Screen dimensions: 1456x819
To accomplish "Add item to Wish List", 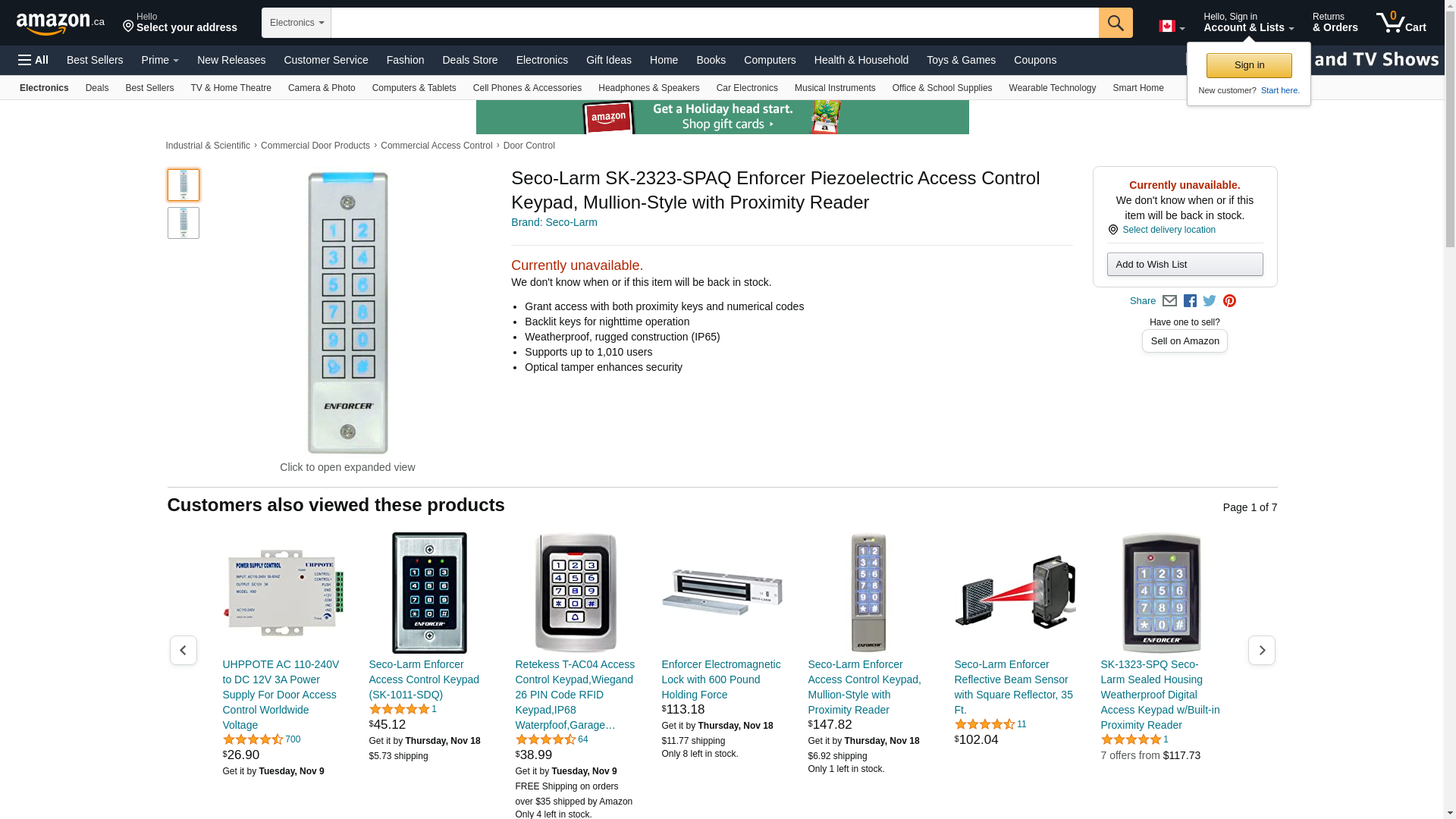I will pos(1185,264).
